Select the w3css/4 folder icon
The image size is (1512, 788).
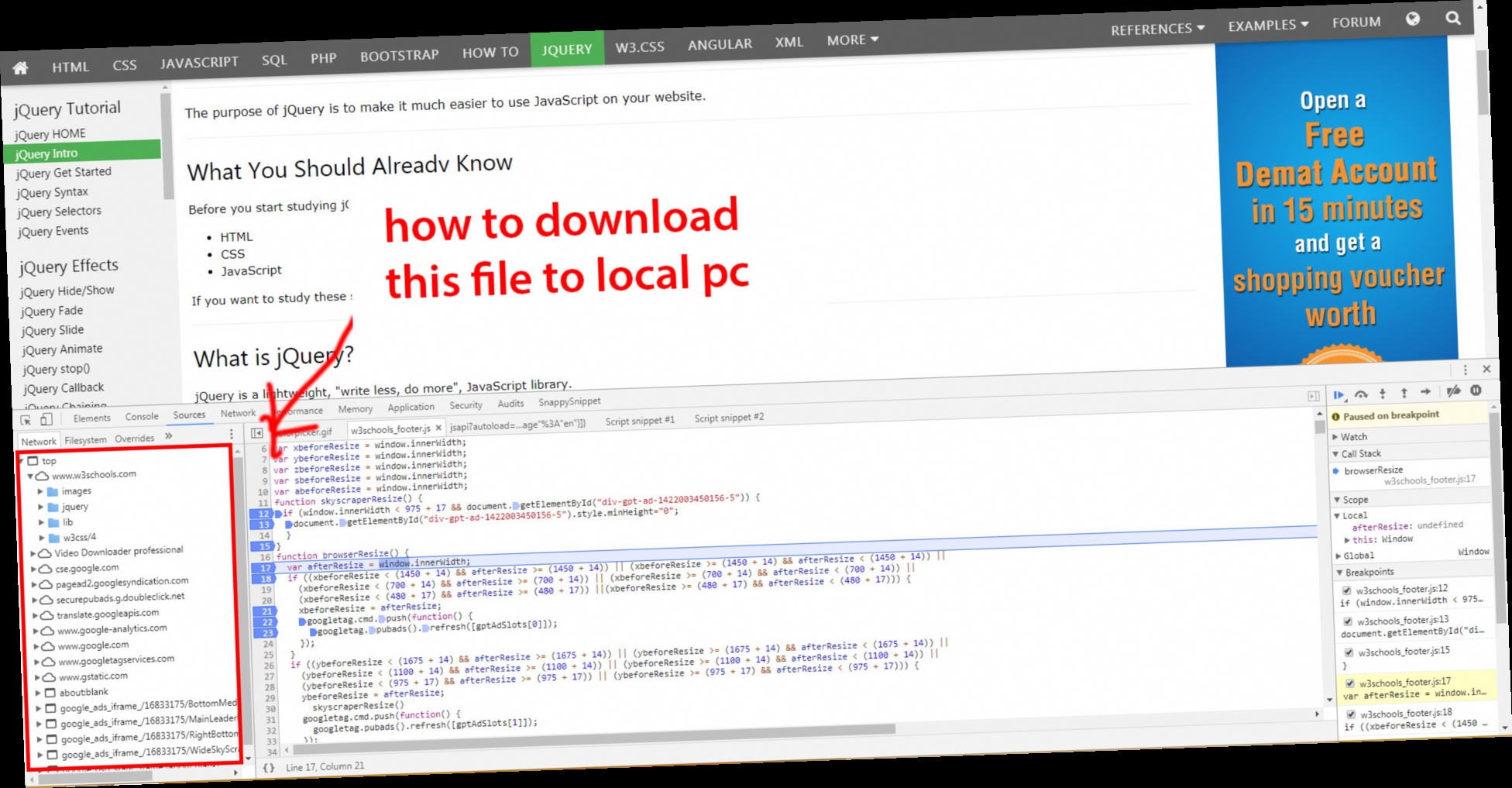55,538
